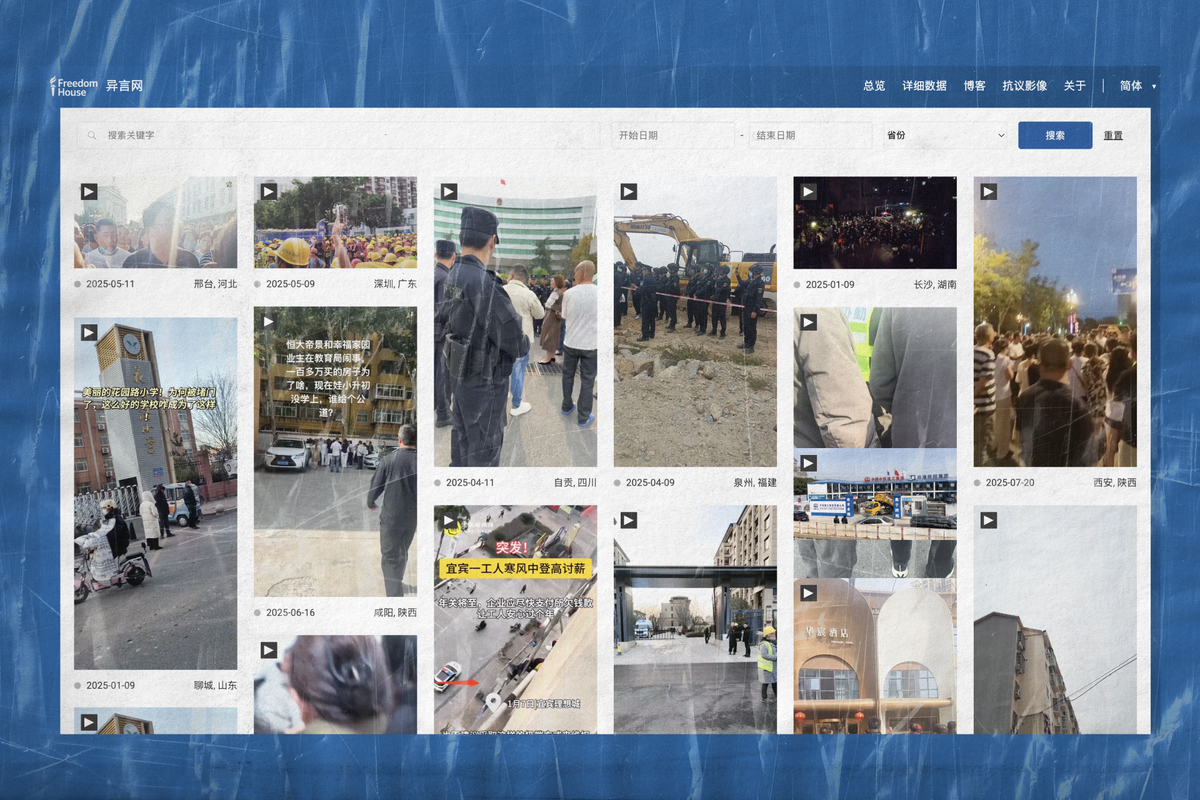Open the 结束日期 end date picker
Screen dimensions: 1200x800
coord(810,136)
